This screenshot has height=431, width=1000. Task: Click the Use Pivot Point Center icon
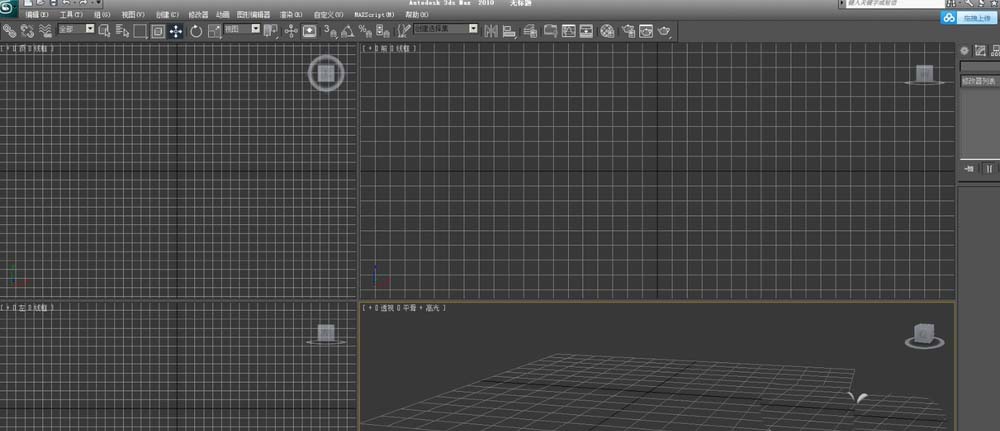[271, 31]
